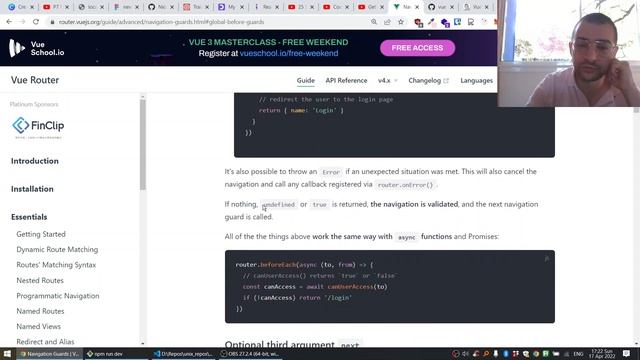Image resolution: width=640 pixels, height=360 pixels.
Task: Click the ENG language indicator in tray
Action: point(578,354)
